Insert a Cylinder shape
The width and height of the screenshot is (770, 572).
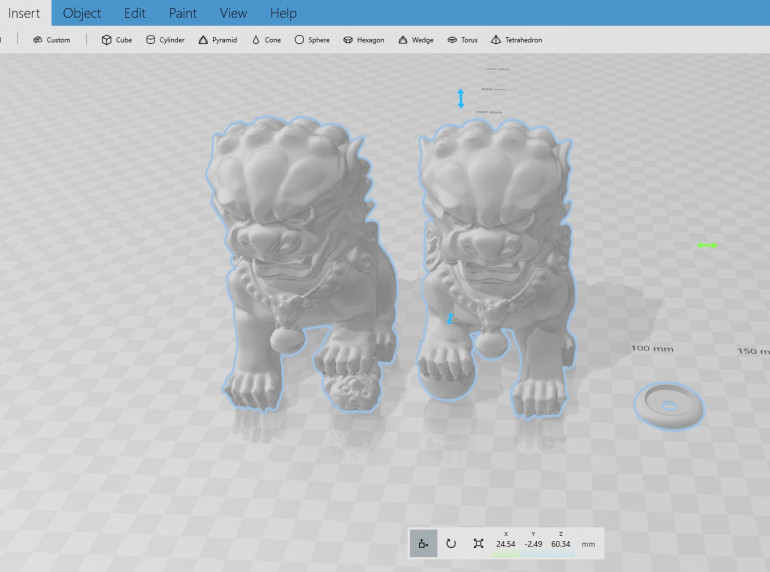click(x=165, y=40)
